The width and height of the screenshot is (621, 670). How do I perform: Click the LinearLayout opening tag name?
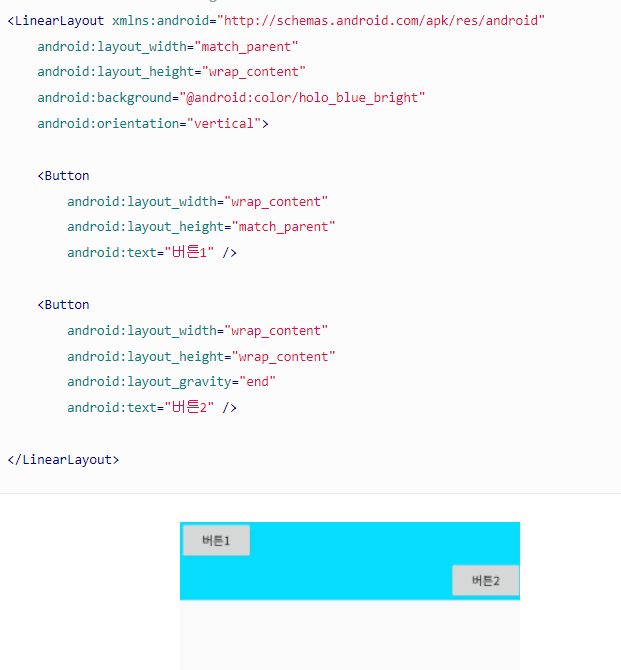(x=59, y=21)
